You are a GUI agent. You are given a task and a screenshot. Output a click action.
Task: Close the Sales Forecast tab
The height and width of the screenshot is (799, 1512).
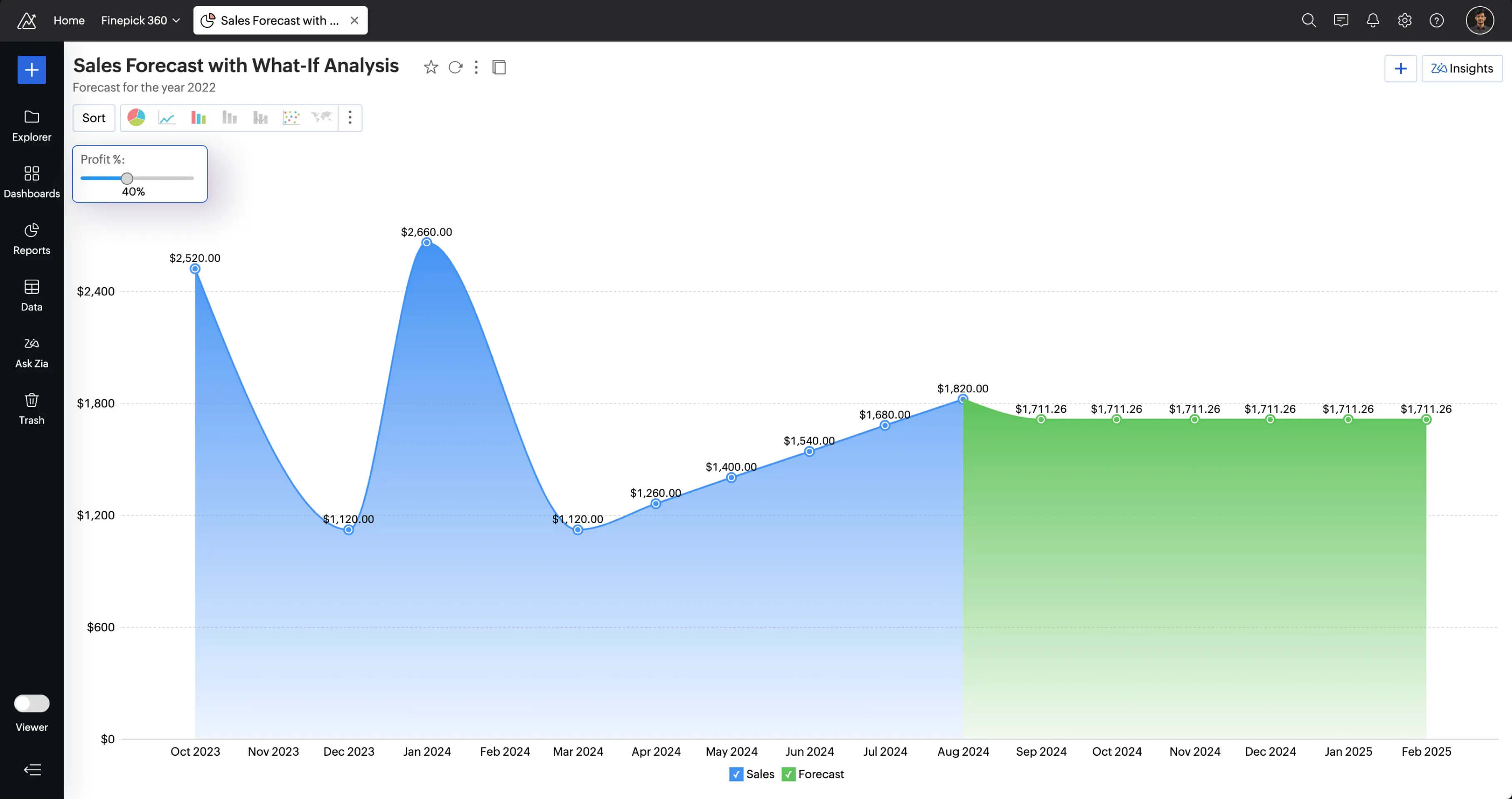355,20
